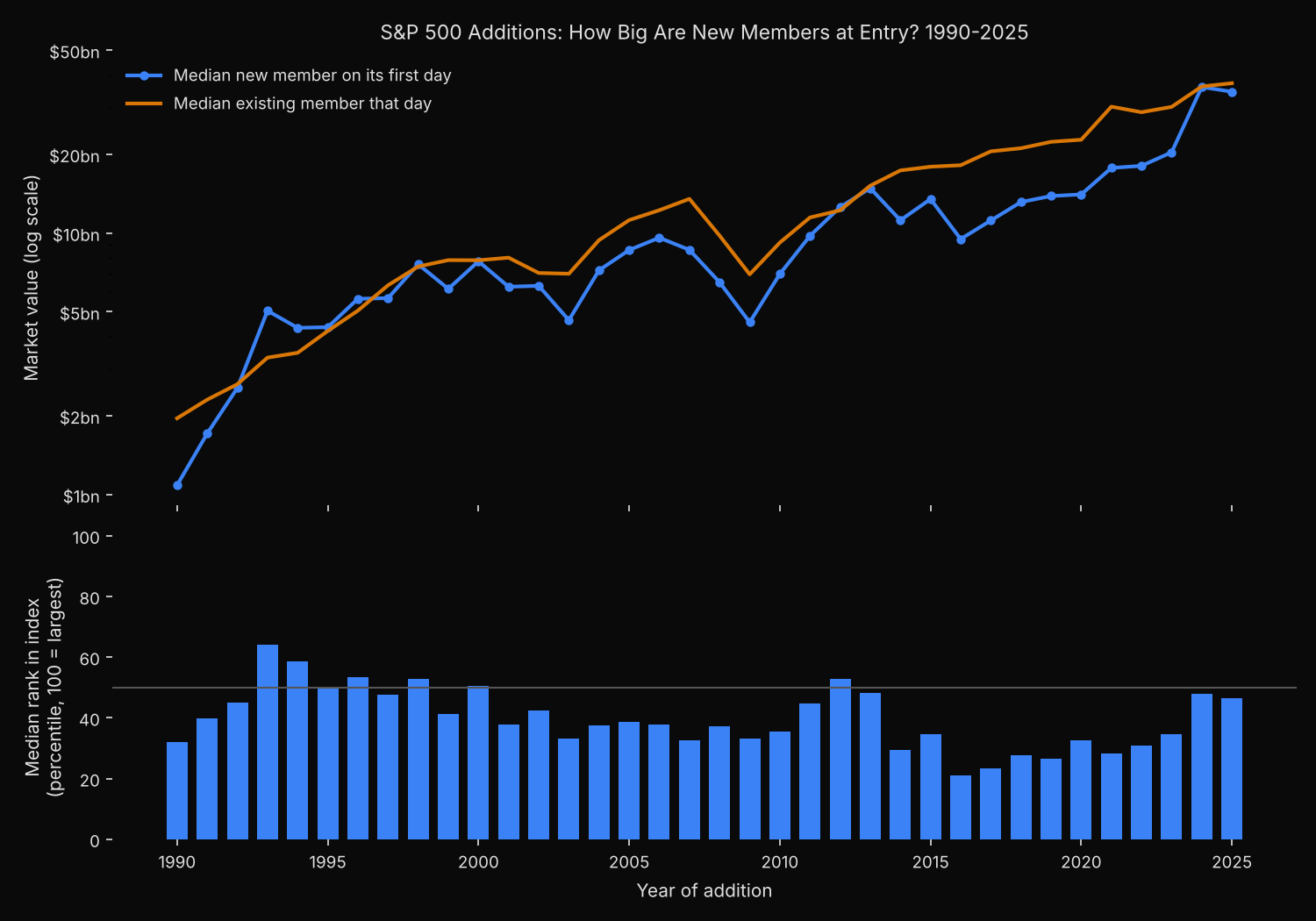Click the 'Median existing member that day' legend label
The width and height of the screenshot is (1316, 921).
[303, 104]
